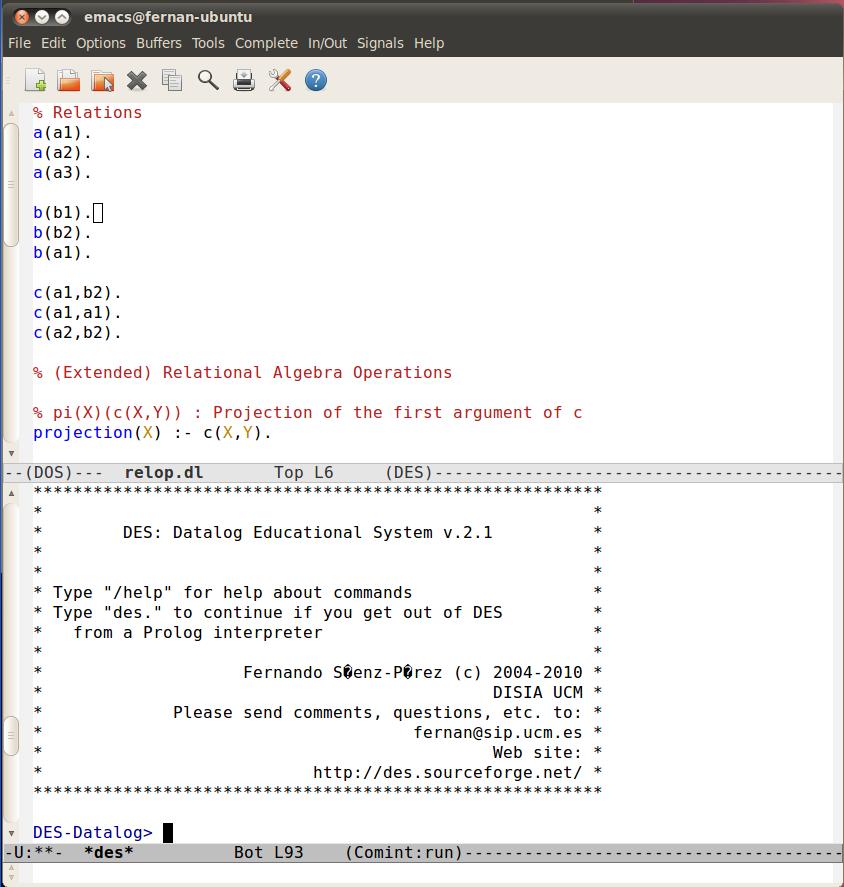Click the relop.dl pane scrollbar handle
844x887 pixels.
(x=11, y=184)
